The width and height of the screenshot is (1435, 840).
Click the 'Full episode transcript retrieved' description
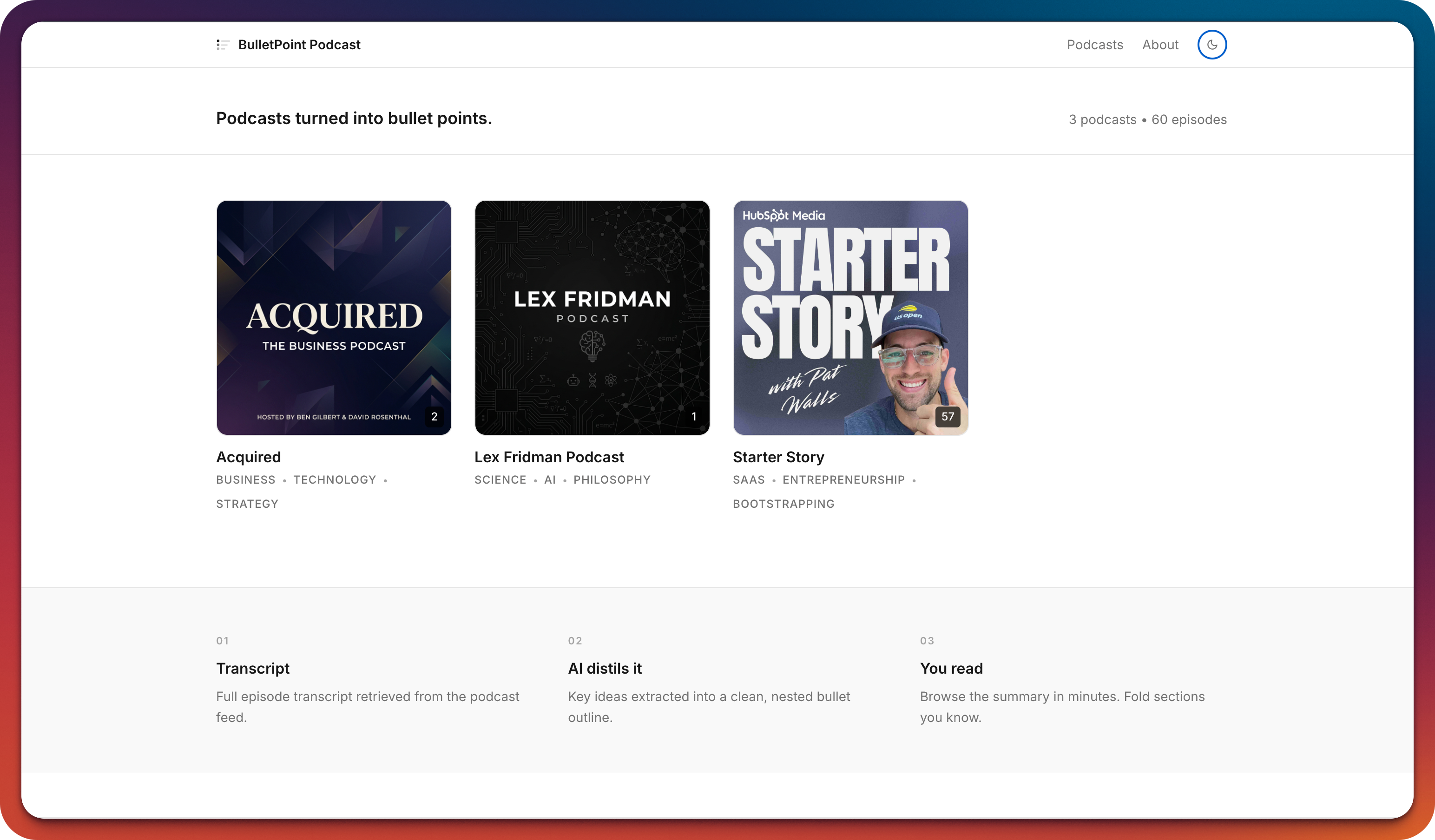367,707
